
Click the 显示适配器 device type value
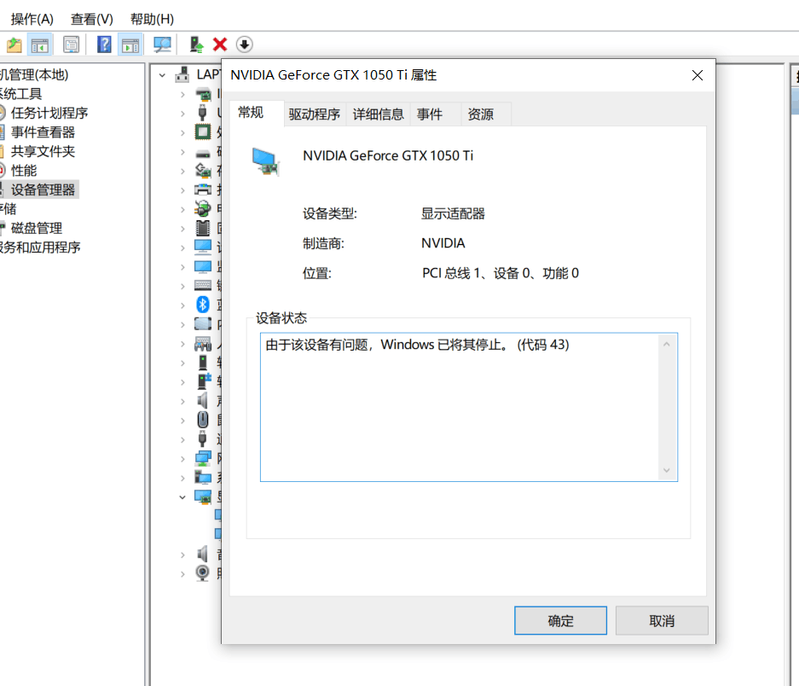click(453, 213)
